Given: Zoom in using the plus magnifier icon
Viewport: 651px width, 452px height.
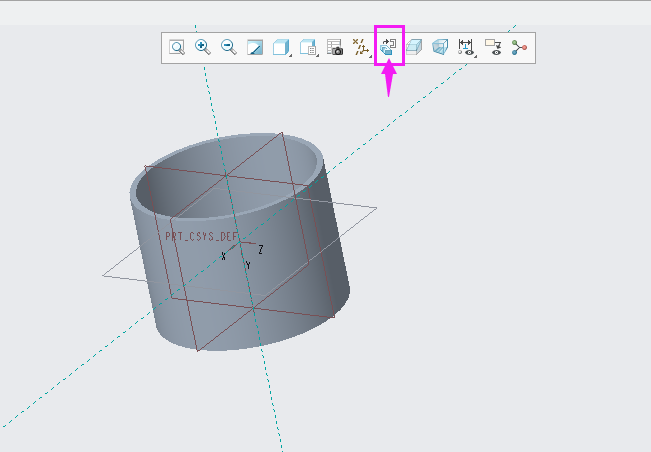Looking at the screenshot, I should [202, 47].
